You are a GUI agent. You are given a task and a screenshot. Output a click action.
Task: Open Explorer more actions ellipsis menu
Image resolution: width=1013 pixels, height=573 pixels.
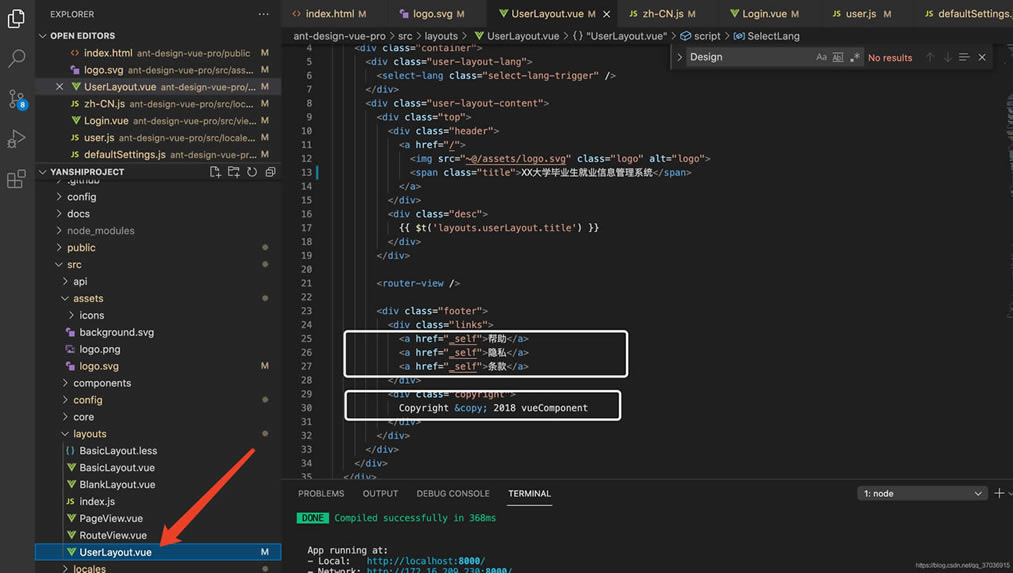pos(264,14)
